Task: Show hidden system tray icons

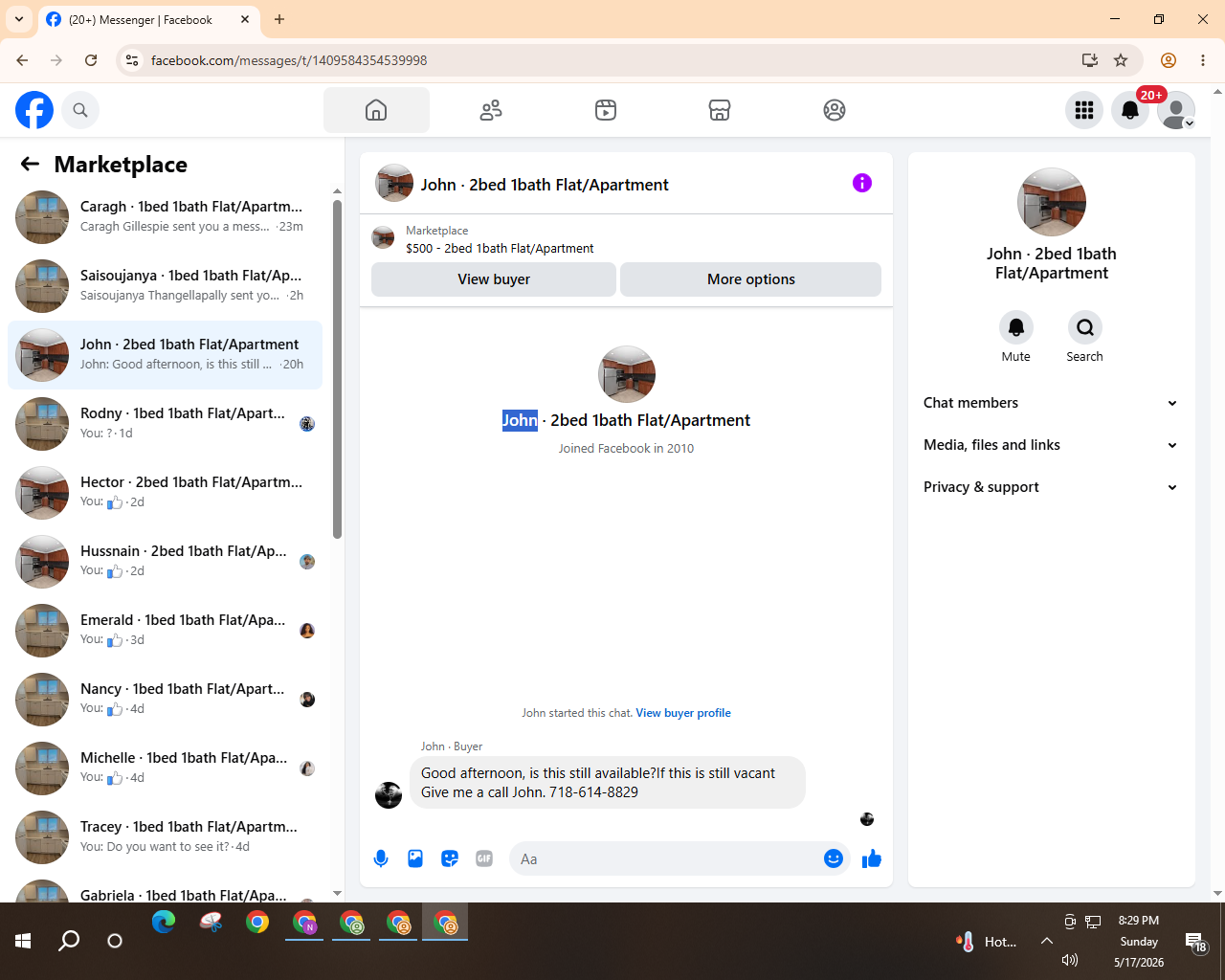Action: click(x=1047, y=941)
